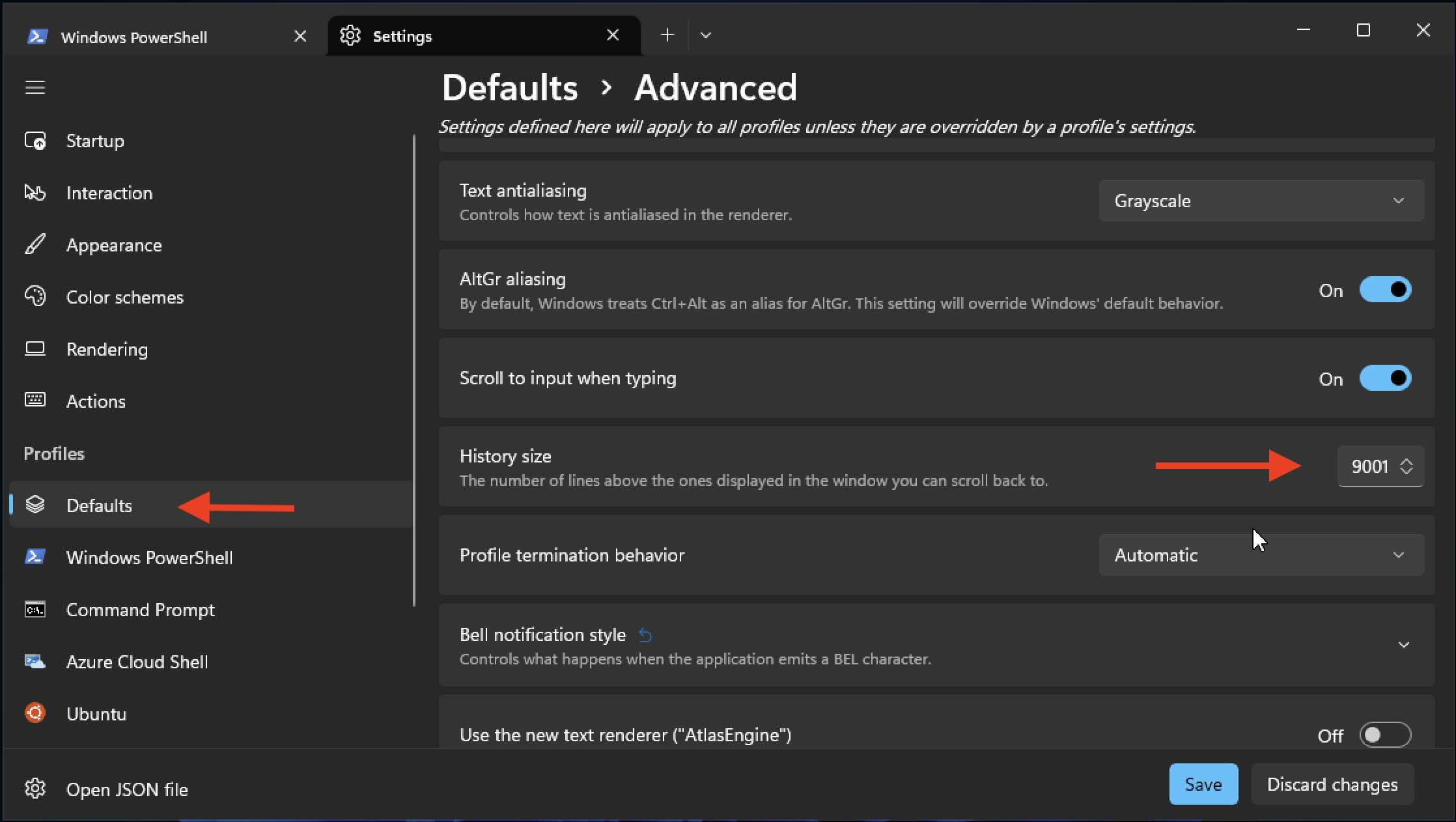The width and height of the screenshot is (1456, 822).
Task: Open the Text antialiasing Grayscale dropdown
Action: pyautogui.click(x=1261, y=201)
